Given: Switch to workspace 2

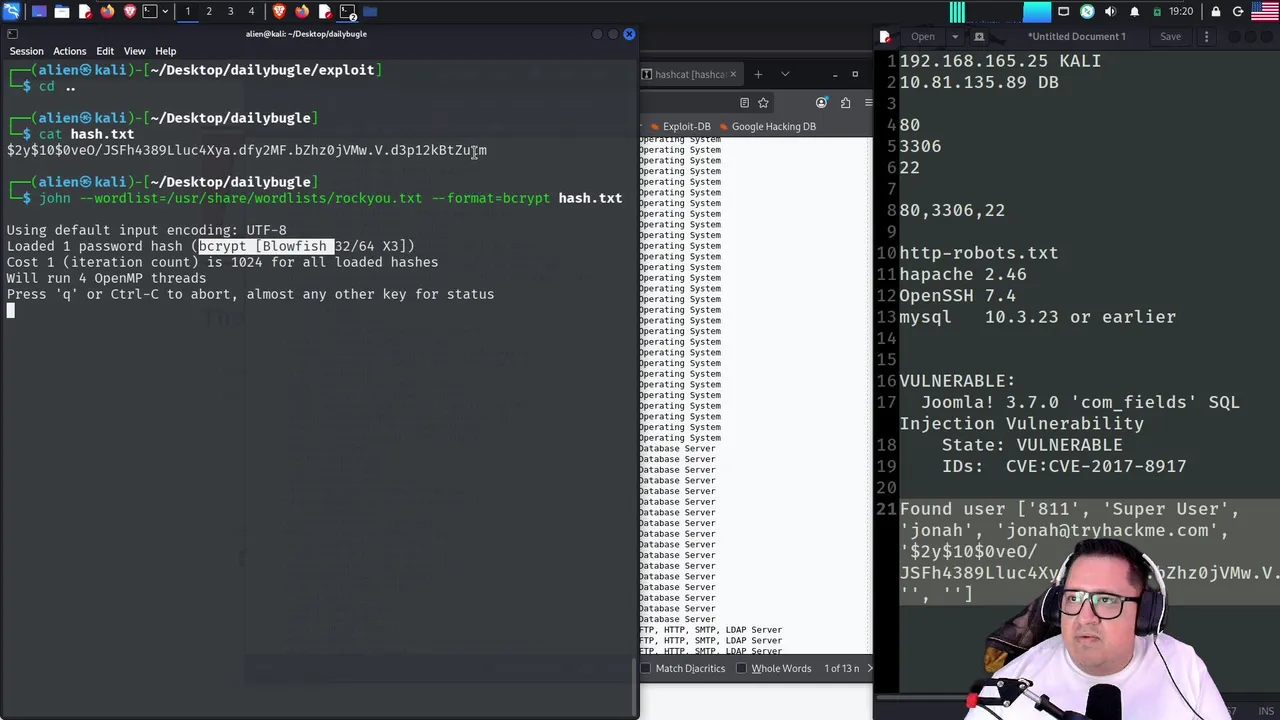Looking at the screenshot, I should tap(209, 12).
